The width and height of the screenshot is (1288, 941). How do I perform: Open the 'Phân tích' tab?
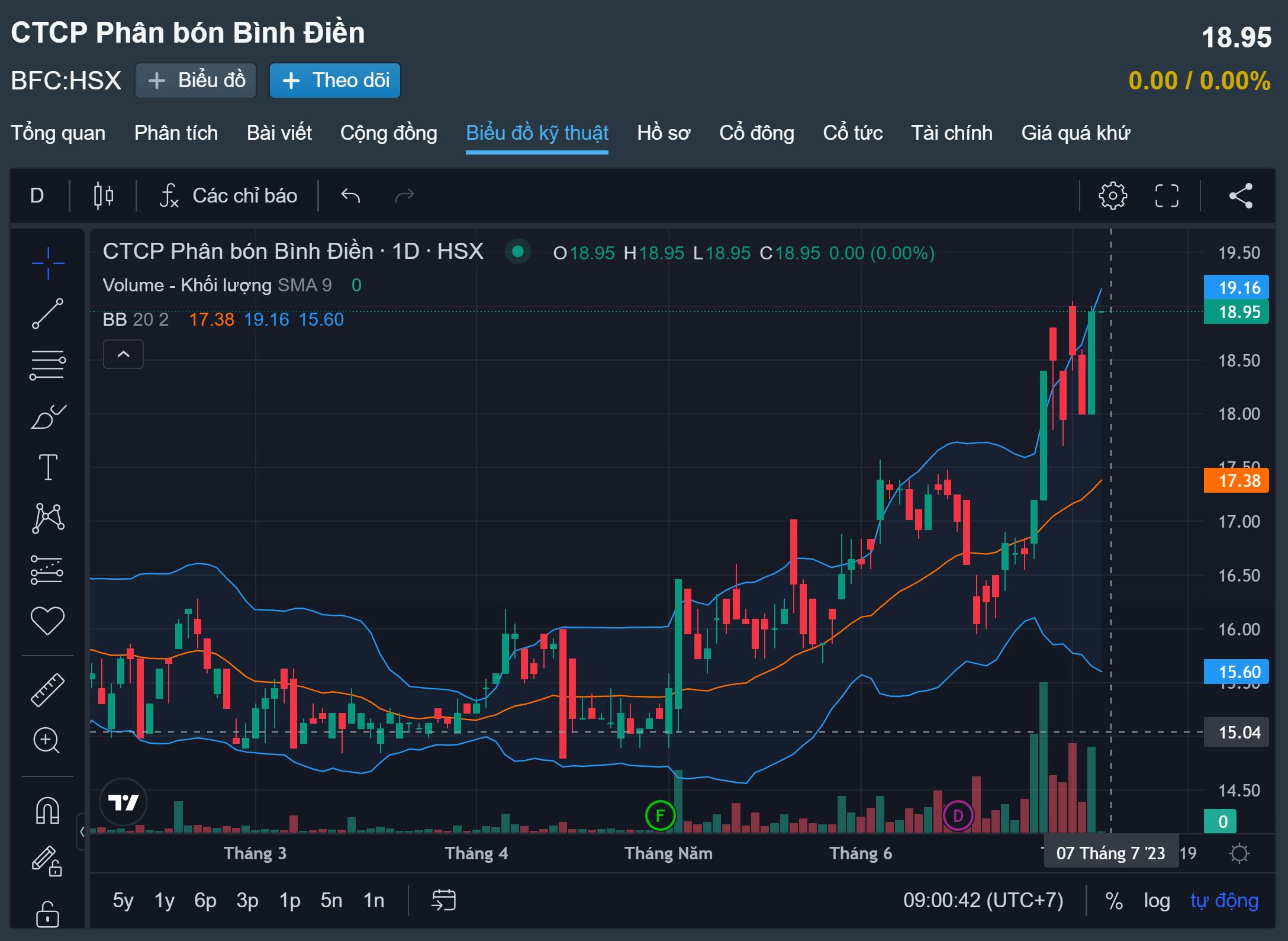click(x=176, y=133)
